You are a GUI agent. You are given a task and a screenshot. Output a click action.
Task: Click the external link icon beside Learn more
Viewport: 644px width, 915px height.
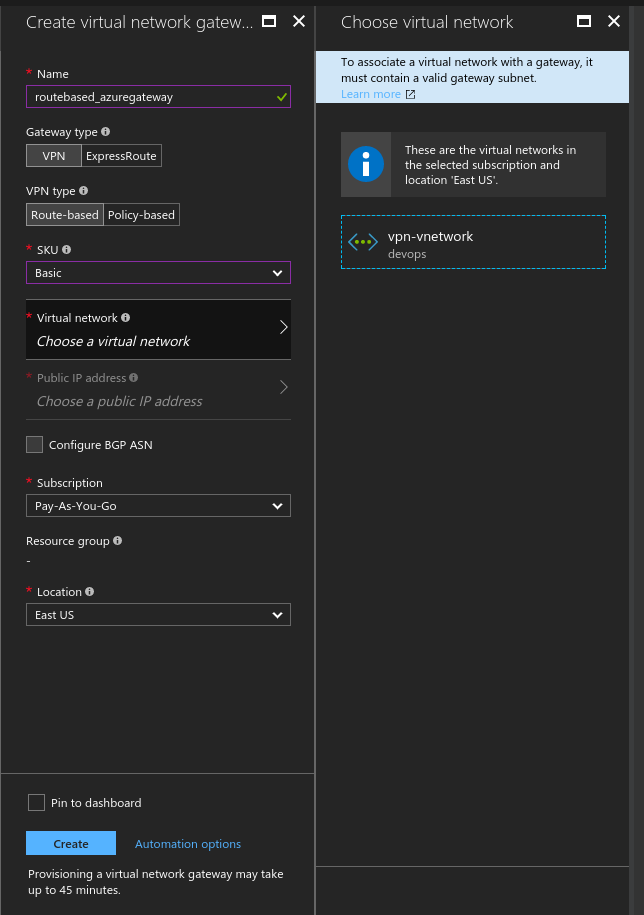coord(411,95)
